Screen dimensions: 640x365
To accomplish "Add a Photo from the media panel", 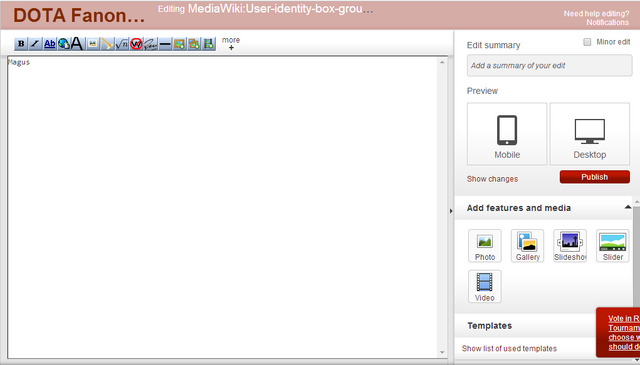I will (485, 246).
